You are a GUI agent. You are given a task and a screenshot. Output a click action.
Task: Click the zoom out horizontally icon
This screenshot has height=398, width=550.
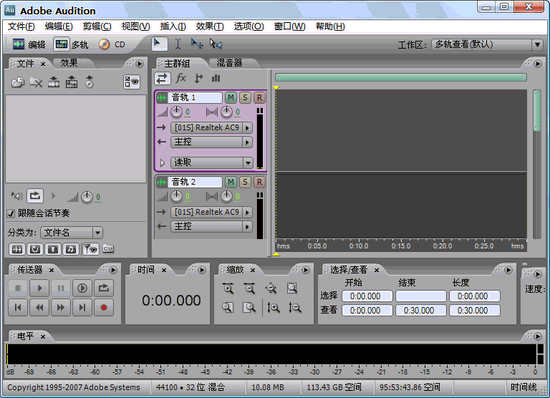tap(249, 289)
